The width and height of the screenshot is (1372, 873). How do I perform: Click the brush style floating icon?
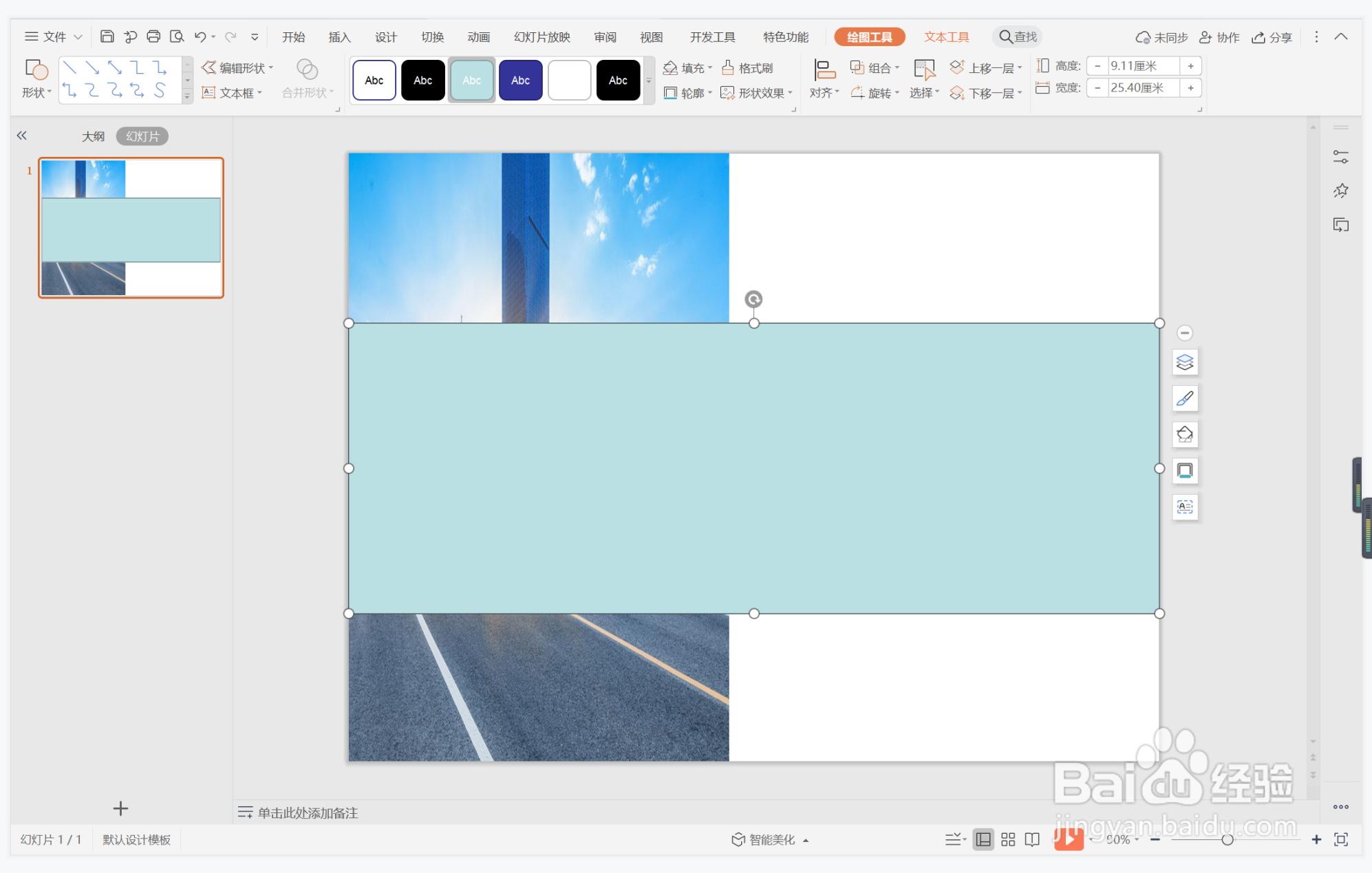coord(1184,398)
